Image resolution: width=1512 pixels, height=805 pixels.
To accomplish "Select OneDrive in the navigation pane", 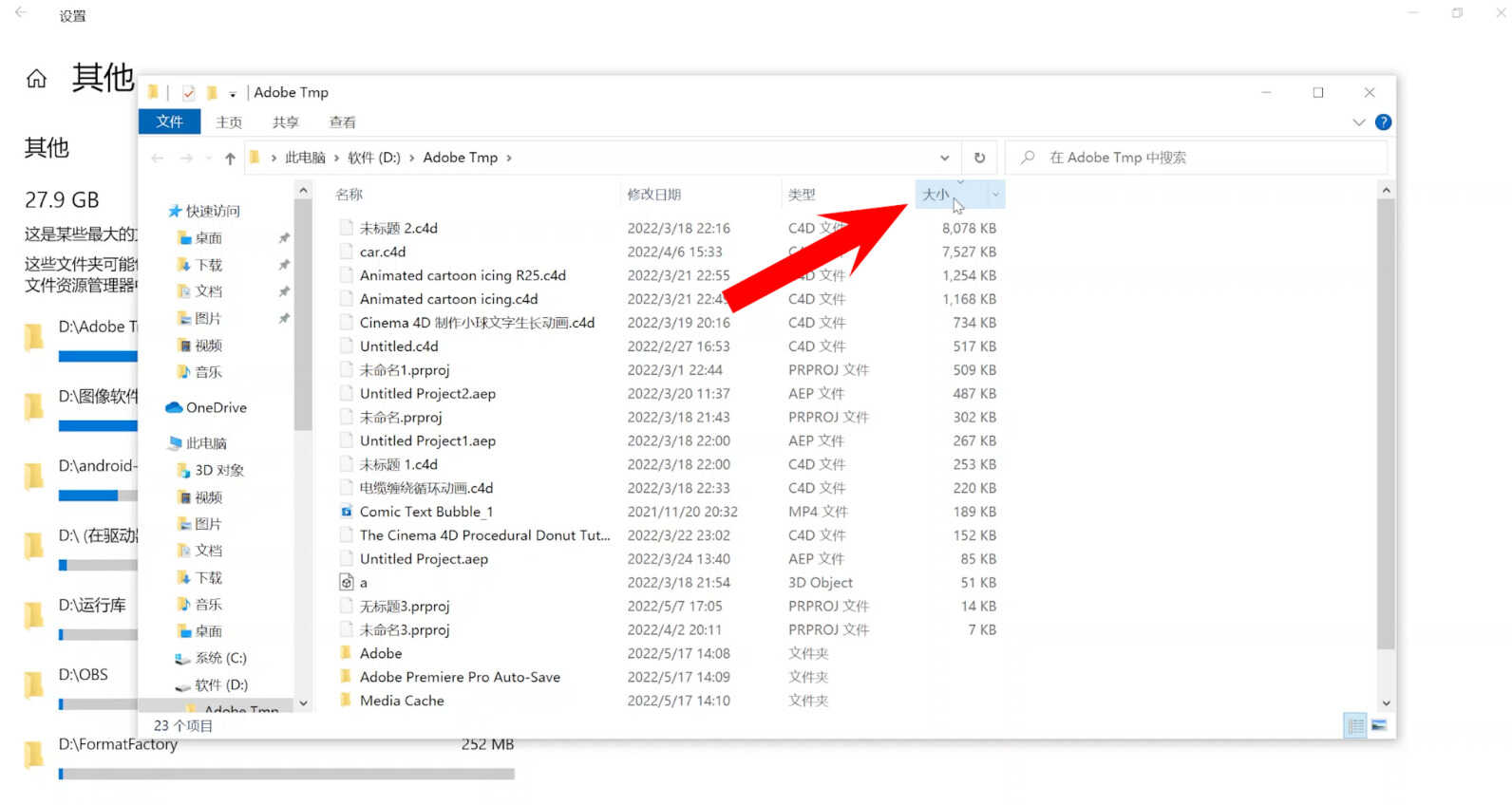I will tap(216, 407).
